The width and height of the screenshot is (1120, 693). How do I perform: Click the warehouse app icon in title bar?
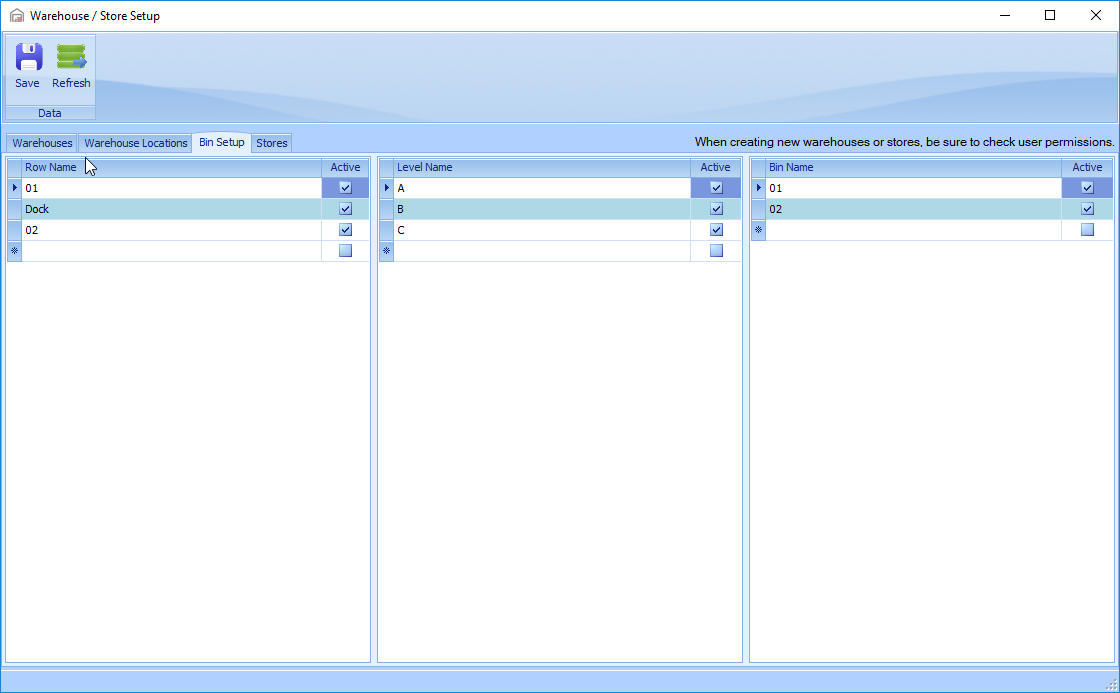click(16, 16)
